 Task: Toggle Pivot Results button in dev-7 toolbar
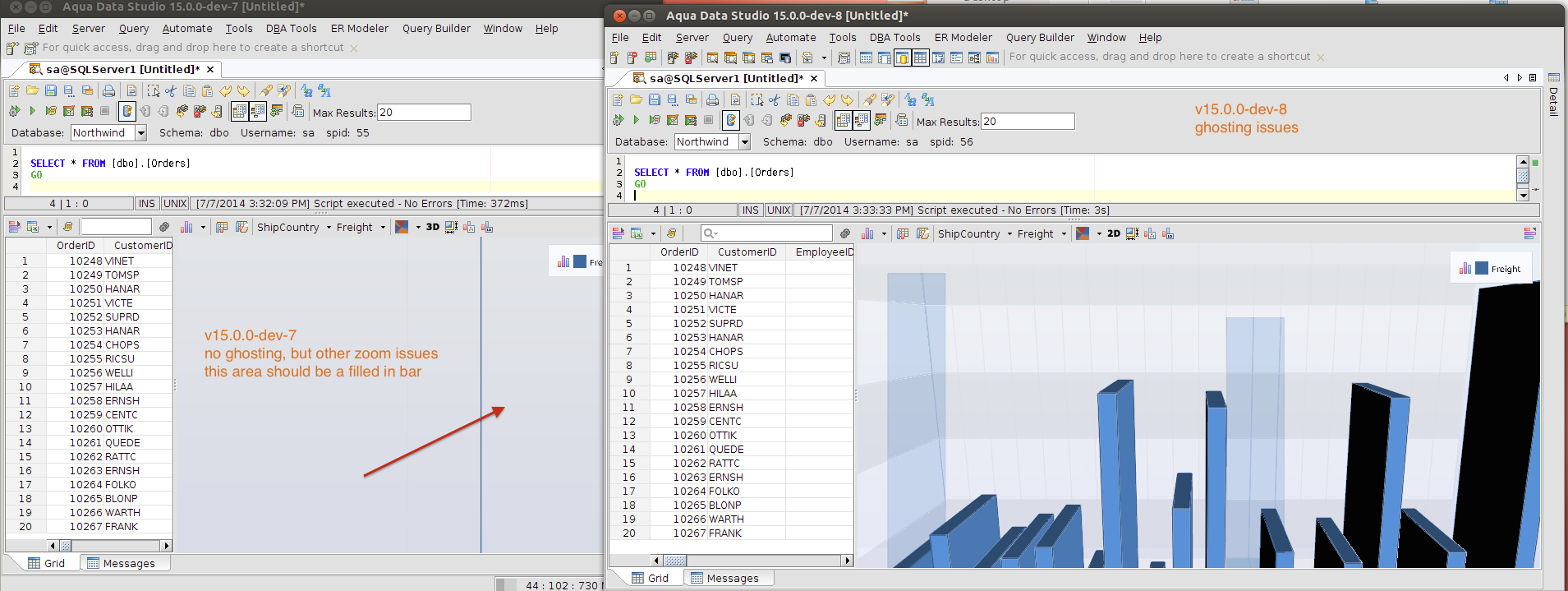(x=258, y=111)
